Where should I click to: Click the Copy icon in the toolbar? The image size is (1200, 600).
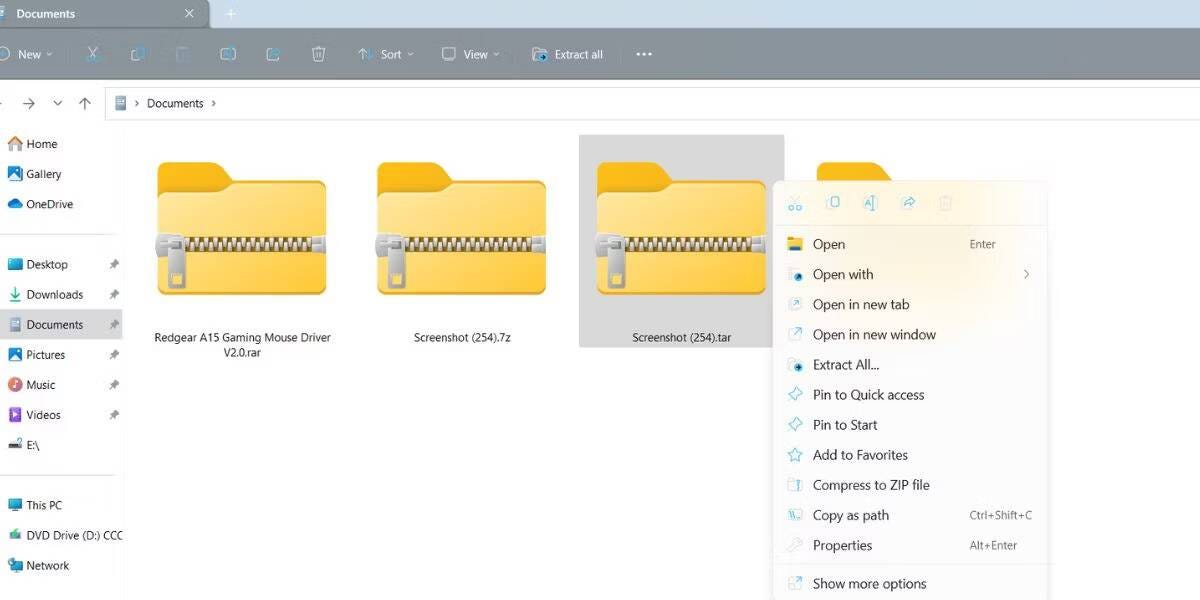coord(138,53)
